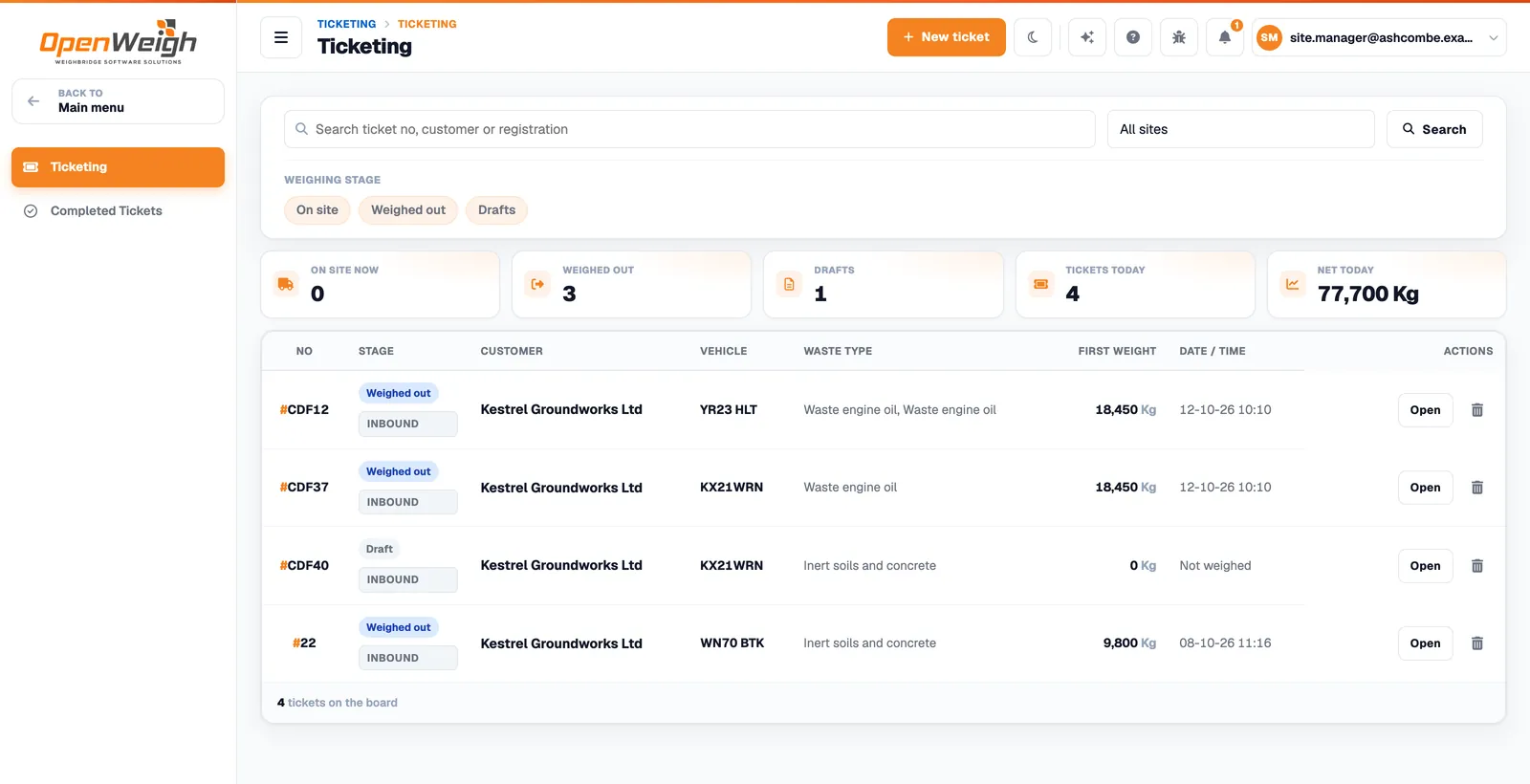Image resolution: width=1530 pixels, height=784 pixels.
Task: Toggle the On site stage filter
Action: coord(317,210)
